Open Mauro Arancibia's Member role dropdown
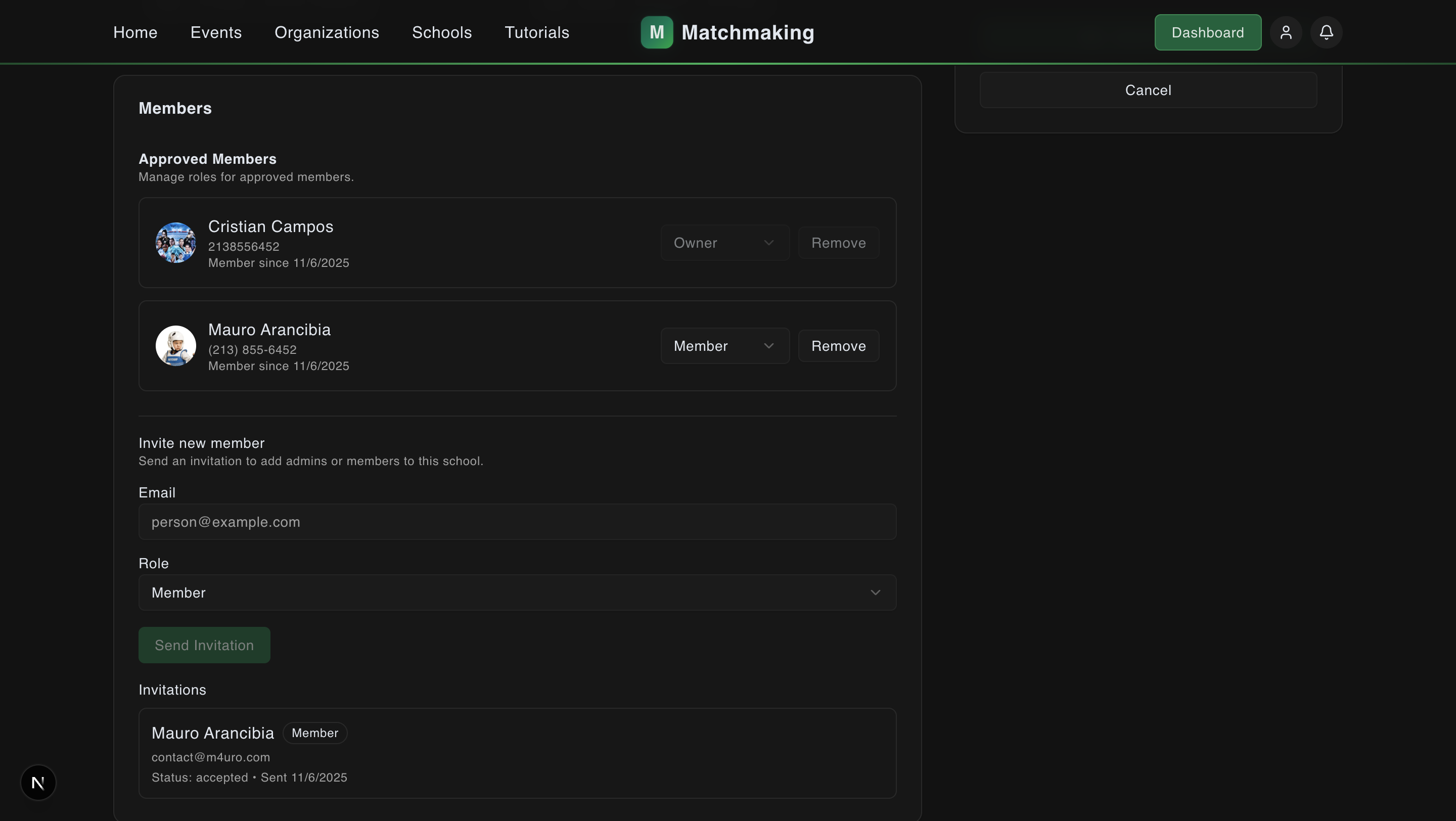 click(724, 346)
